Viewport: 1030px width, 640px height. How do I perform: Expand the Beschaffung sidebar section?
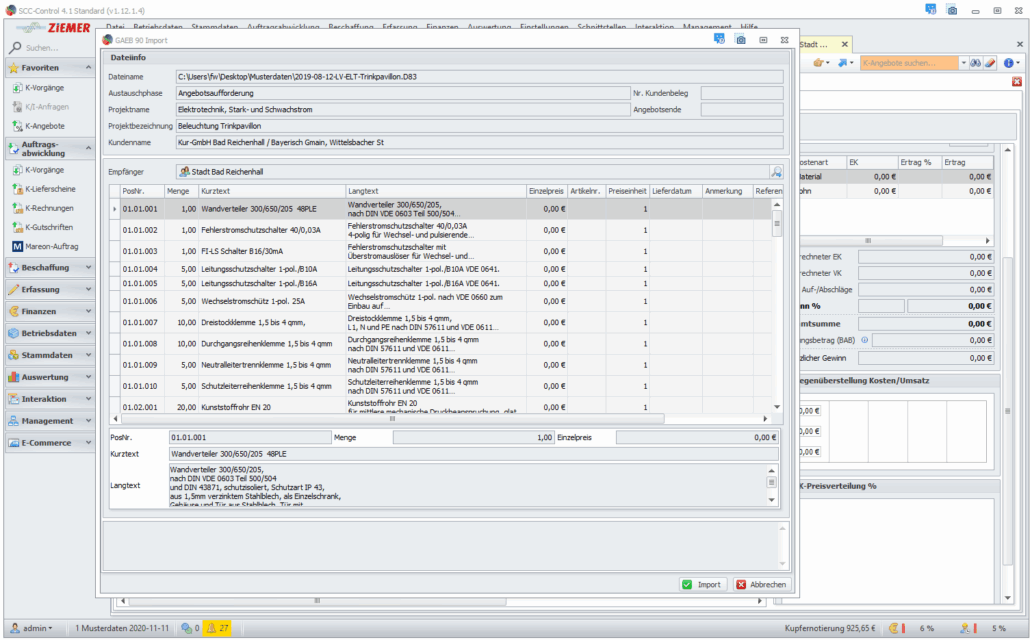coord(50,268)
